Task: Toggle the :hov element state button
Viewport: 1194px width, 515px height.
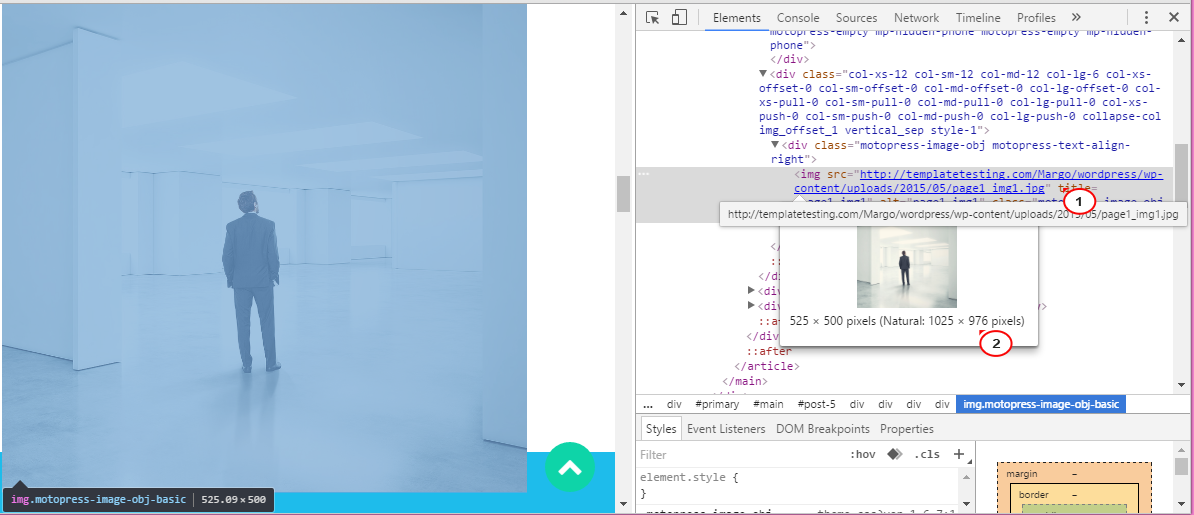Action: pyautogui.click(x=863, y=455)
